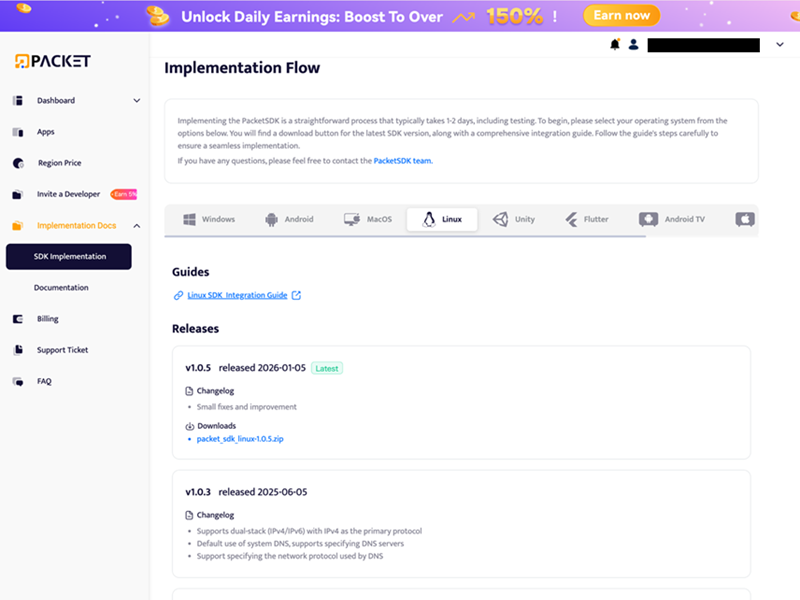Collapse the Implementation Docs section chevron

137,226
